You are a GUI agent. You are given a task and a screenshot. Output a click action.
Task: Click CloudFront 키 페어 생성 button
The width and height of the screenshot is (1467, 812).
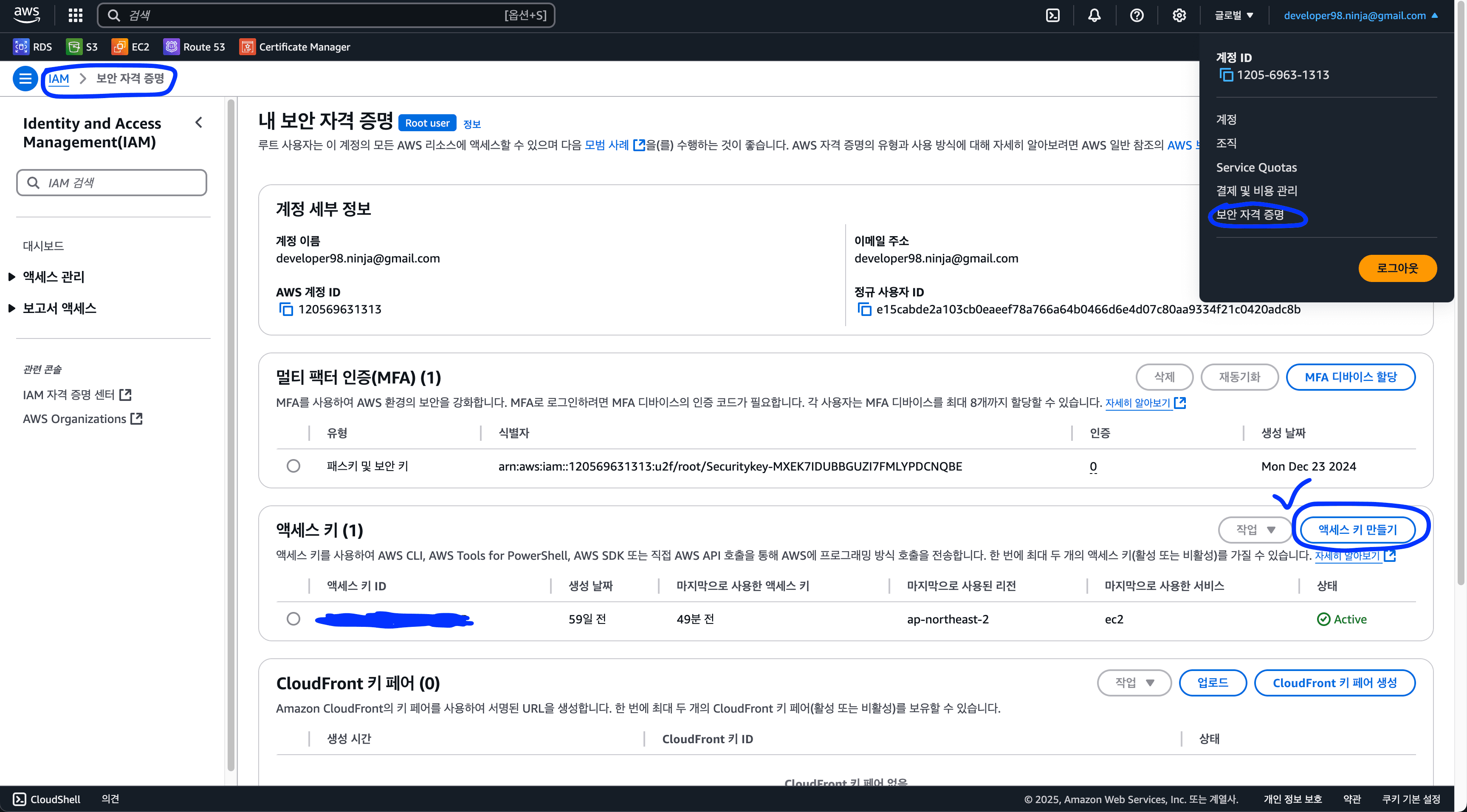pyautogui.click(x=1334, y=682)
